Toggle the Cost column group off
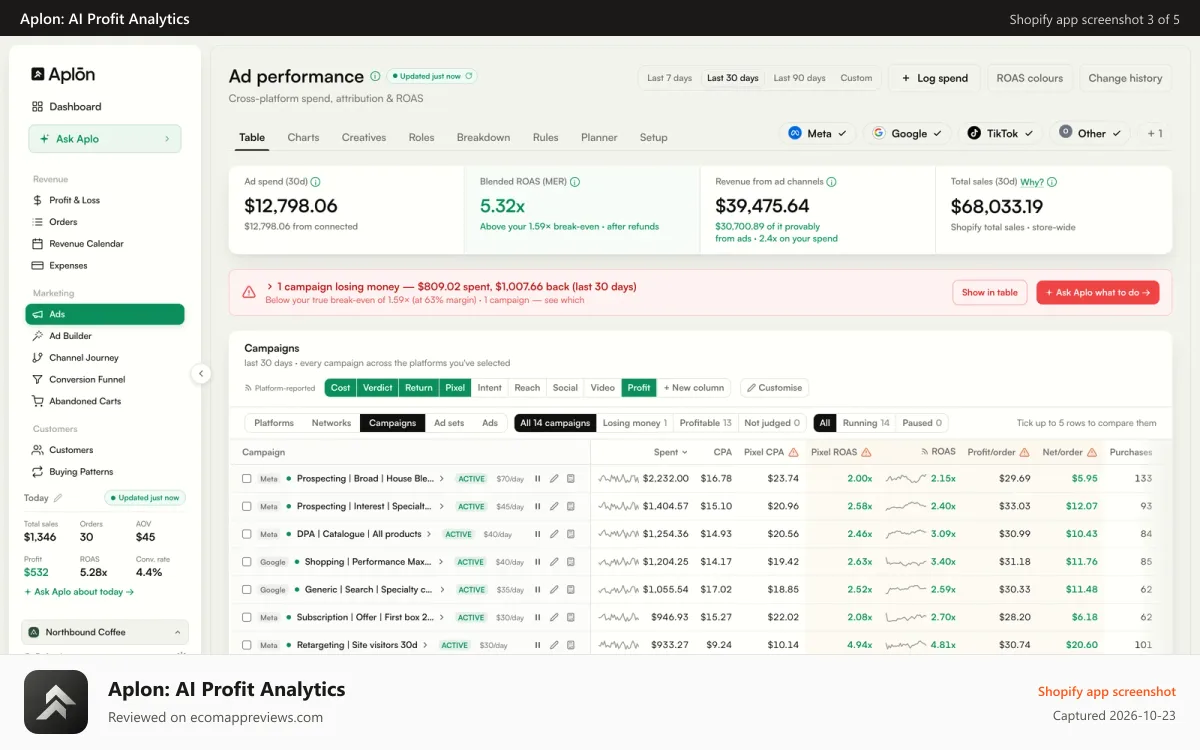 click(x=341, y=388)
